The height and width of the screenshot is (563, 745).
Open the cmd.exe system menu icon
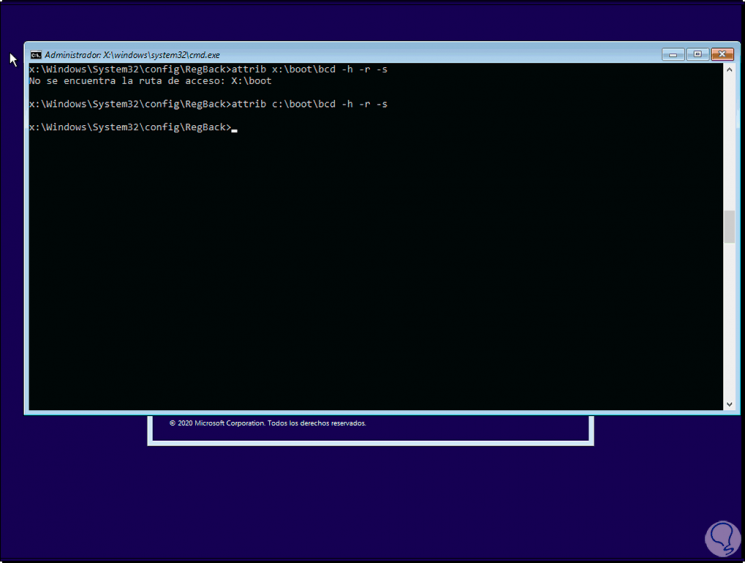(36, 55)
